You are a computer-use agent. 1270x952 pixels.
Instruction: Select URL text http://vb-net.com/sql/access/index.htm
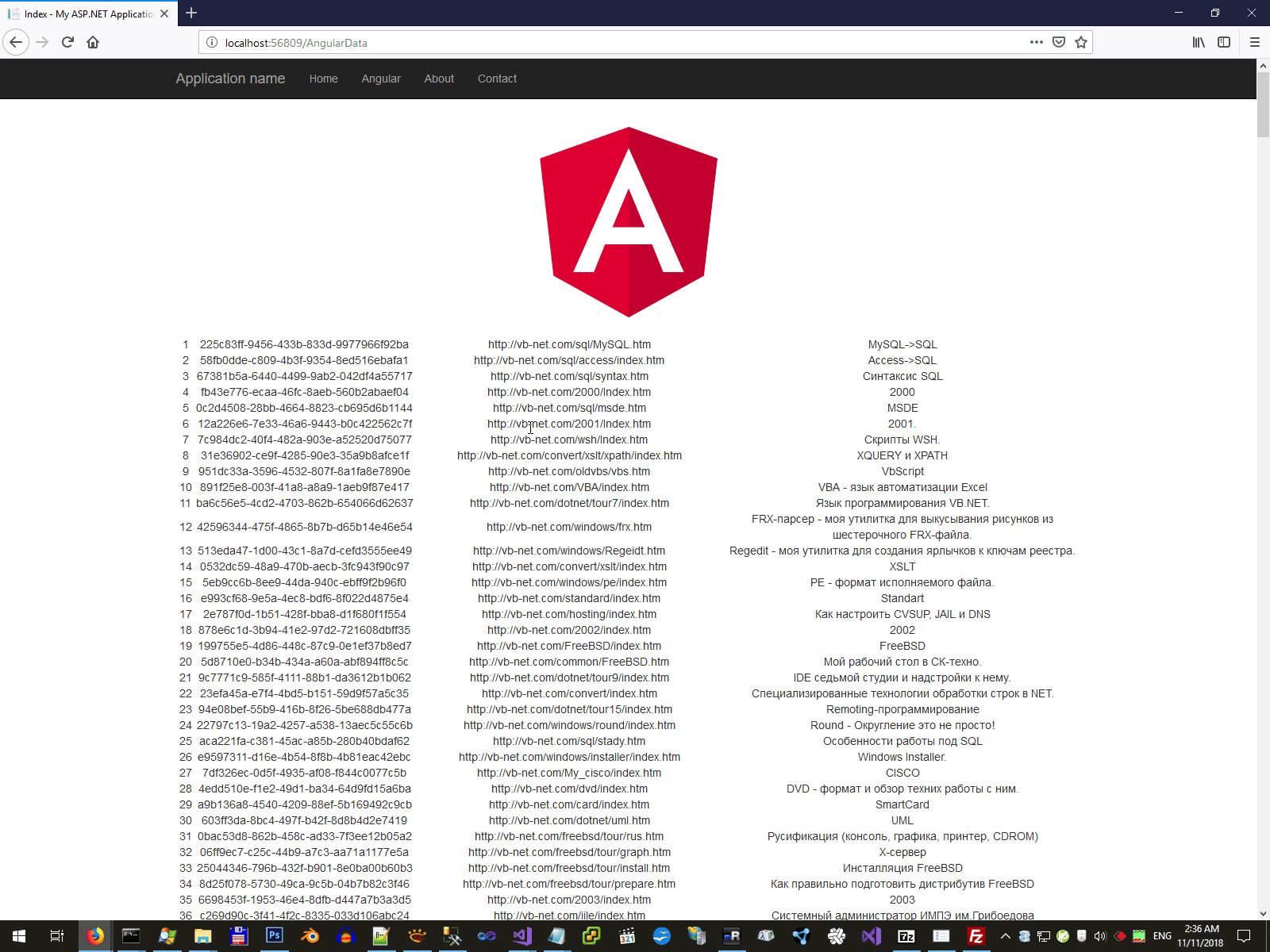(569, 360)
